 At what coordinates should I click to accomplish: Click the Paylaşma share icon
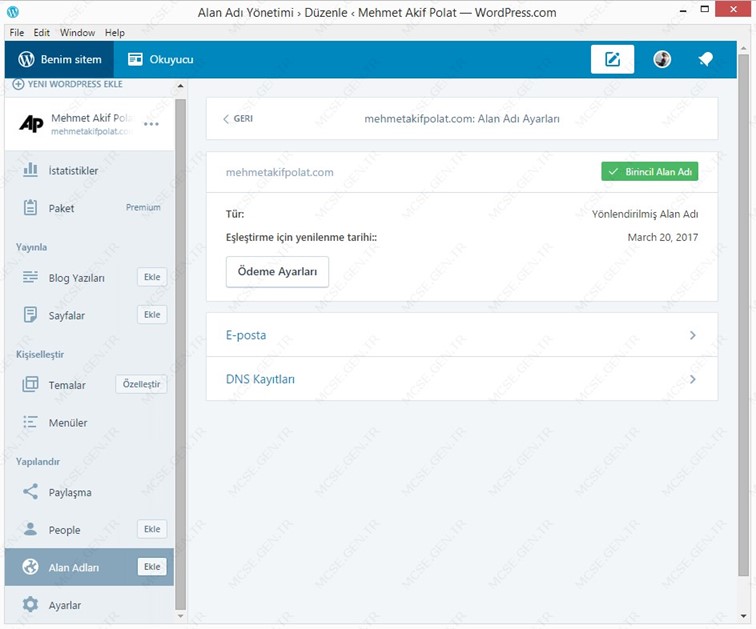(30, 491)
